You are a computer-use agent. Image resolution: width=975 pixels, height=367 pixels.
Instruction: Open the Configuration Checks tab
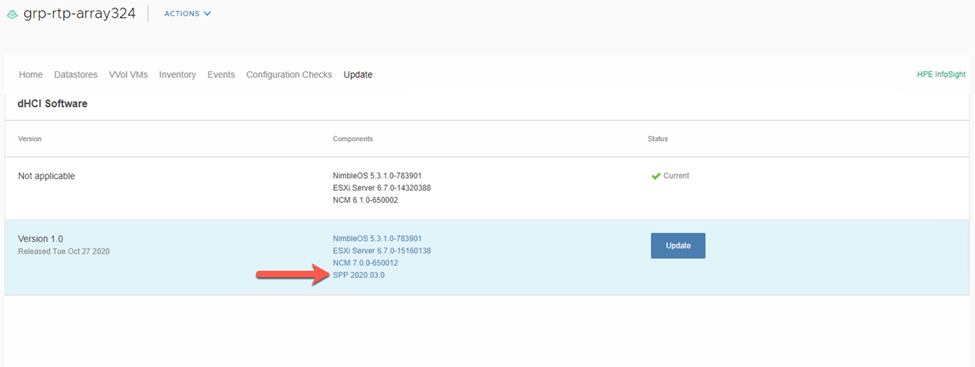point(289,75)
